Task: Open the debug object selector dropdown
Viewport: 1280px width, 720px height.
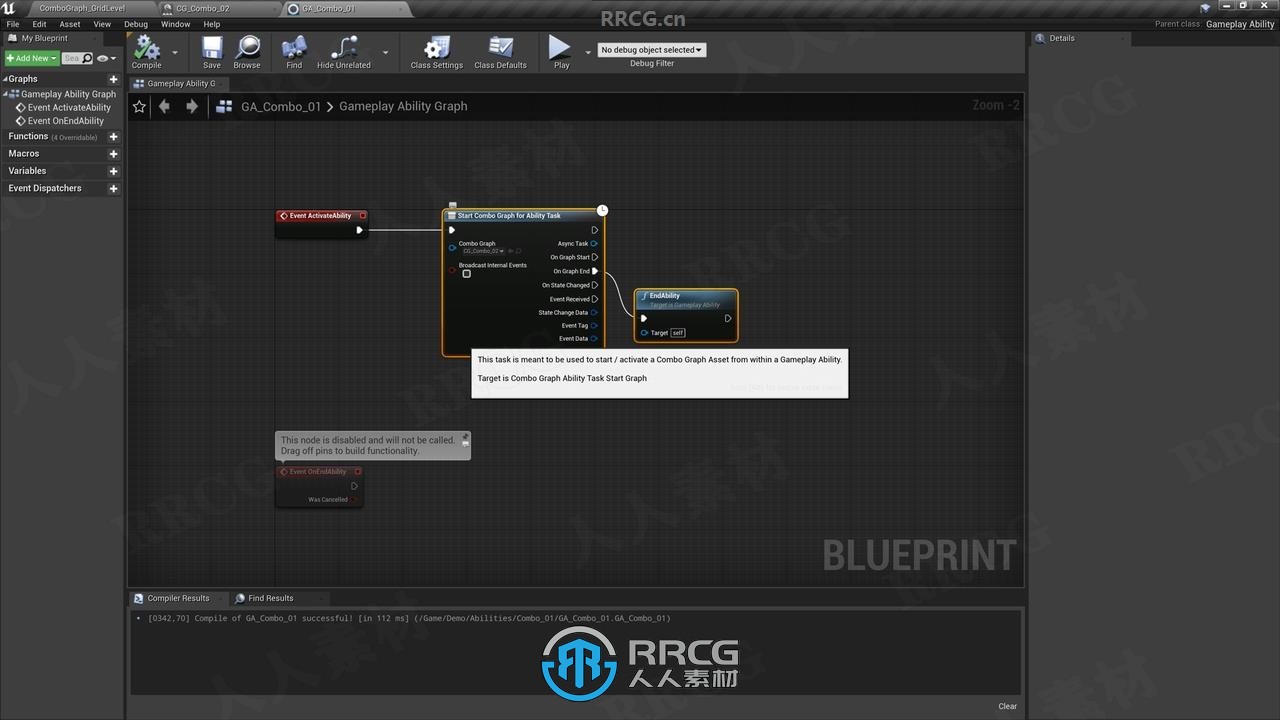Action: click(652, 50)
